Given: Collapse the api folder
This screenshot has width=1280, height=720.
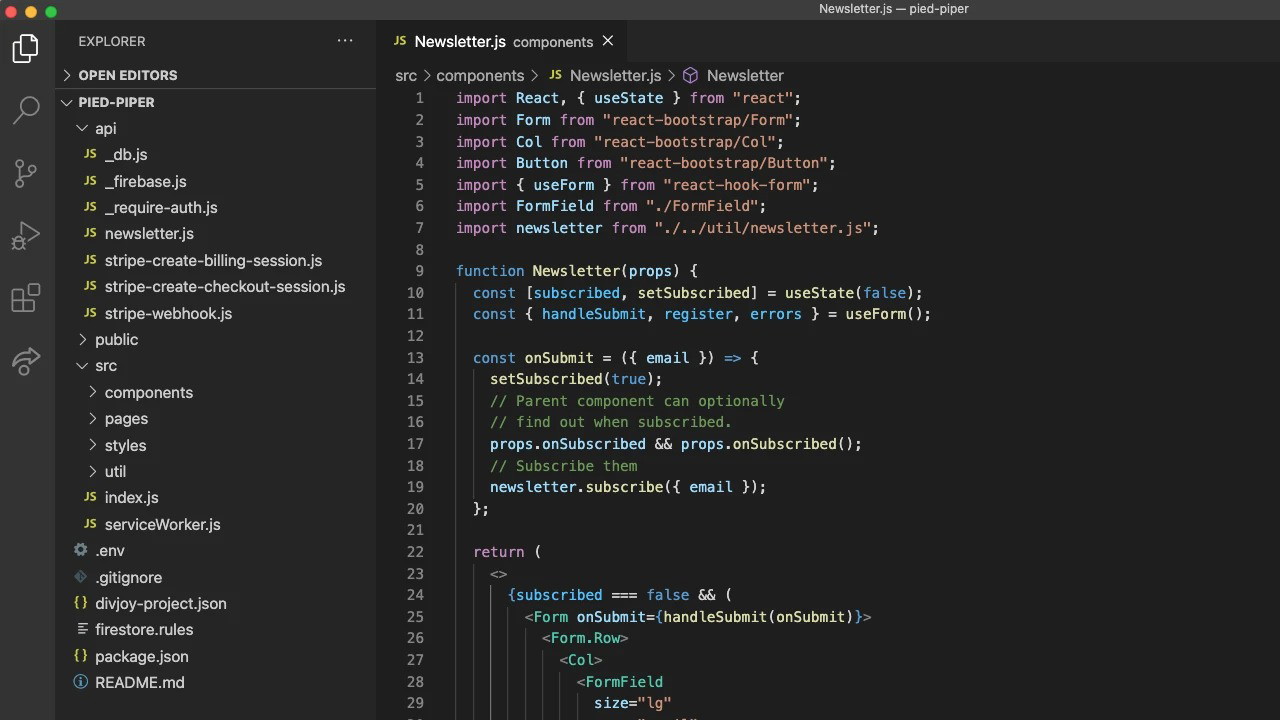Looking at the screenshot, I should click(105, 128).
